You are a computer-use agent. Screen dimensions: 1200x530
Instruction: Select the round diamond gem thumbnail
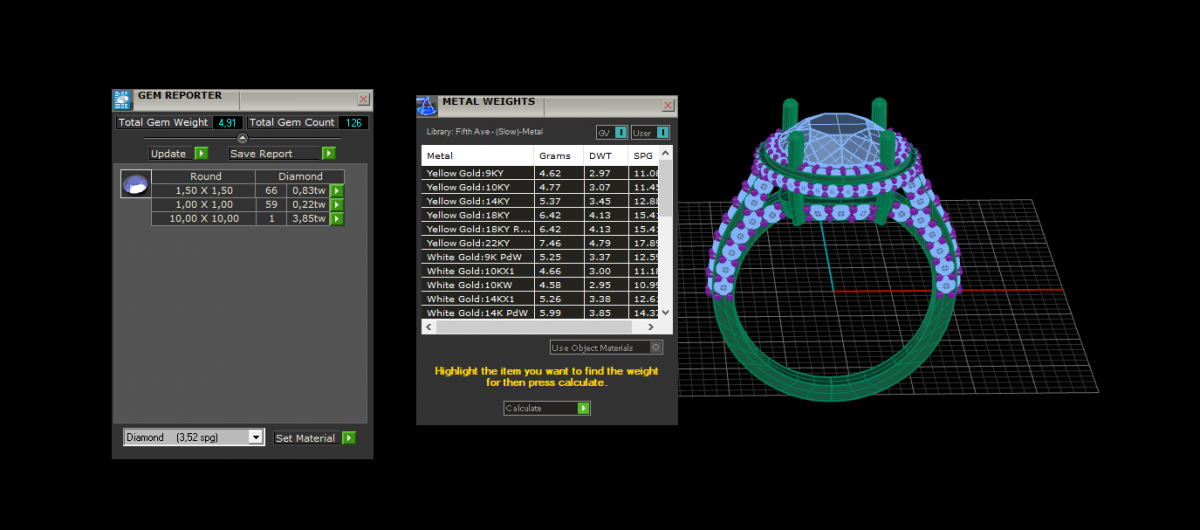(x=135, y=184)
